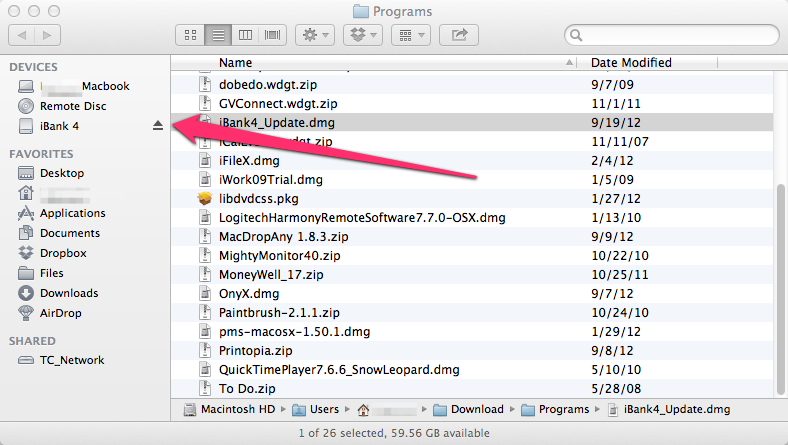Click the Finder search field
788x445 pixels.
(x=672, y=35)
